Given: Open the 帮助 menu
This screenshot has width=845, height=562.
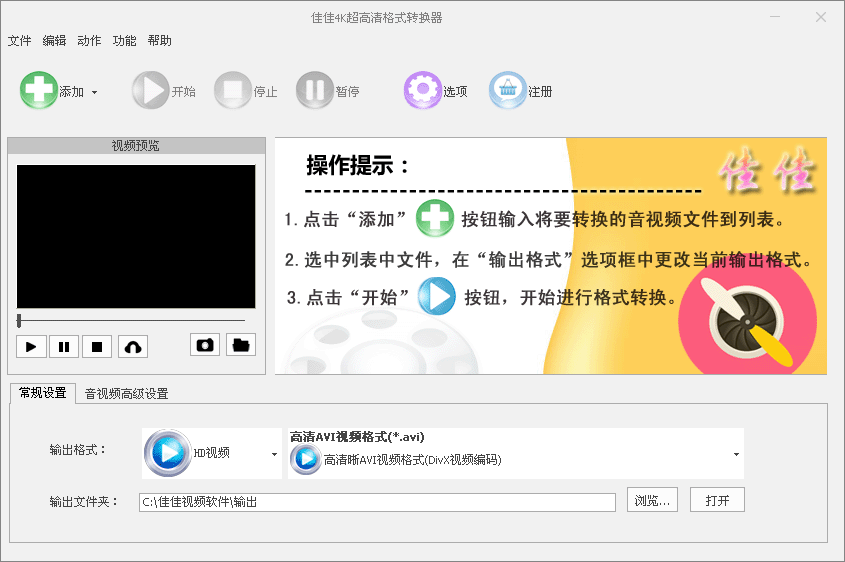Looking at the screenshot, I should 160,41.
